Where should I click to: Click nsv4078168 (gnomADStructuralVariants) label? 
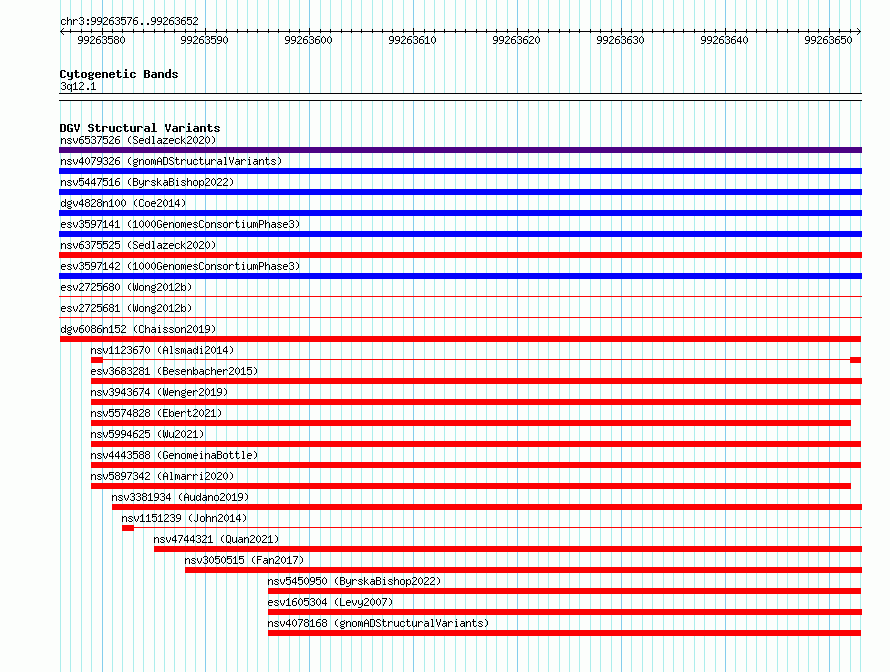point(378,623)
